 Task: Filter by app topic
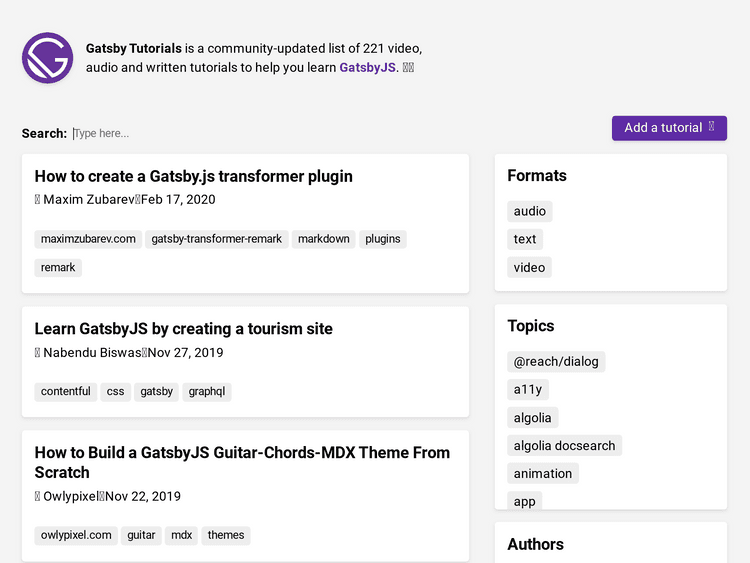[x=524, y=501]
